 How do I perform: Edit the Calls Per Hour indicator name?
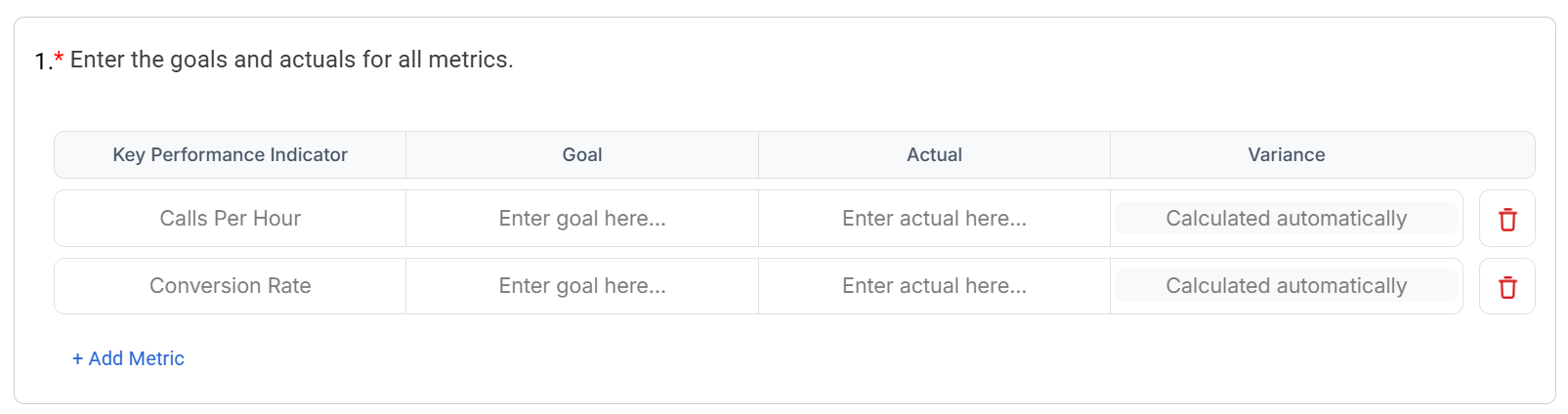231,219
